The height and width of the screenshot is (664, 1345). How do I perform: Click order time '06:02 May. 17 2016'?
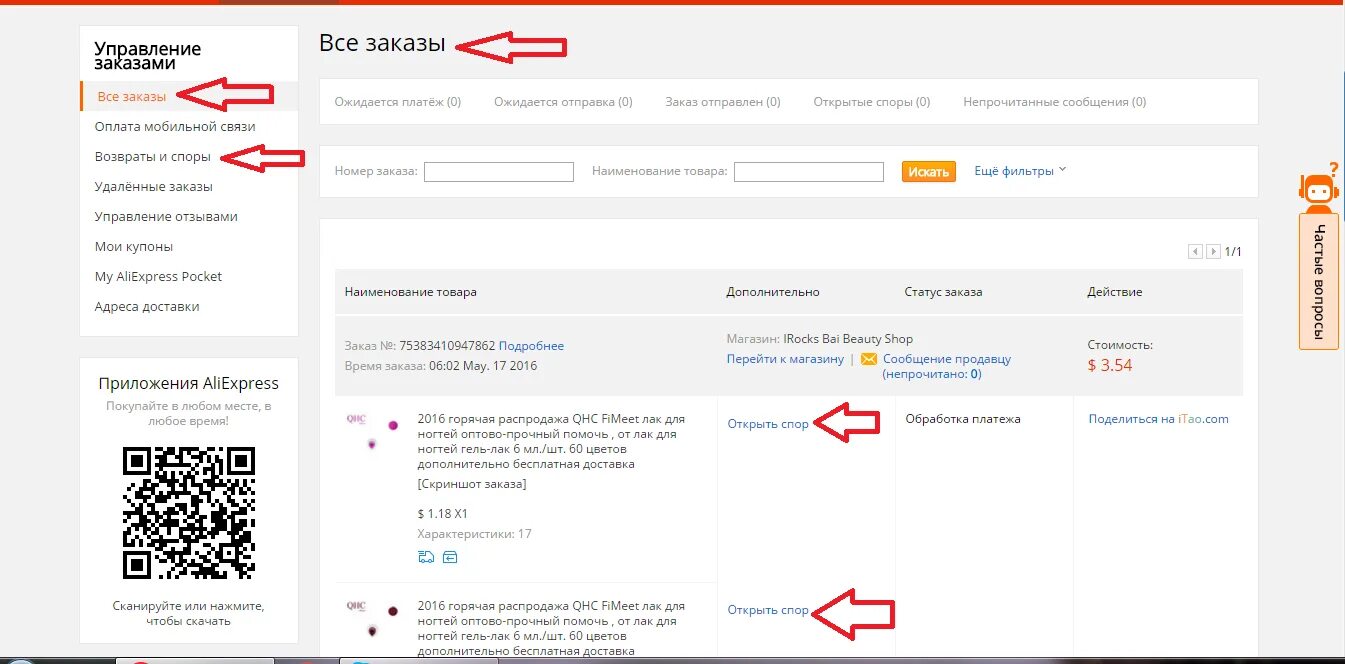483,366
